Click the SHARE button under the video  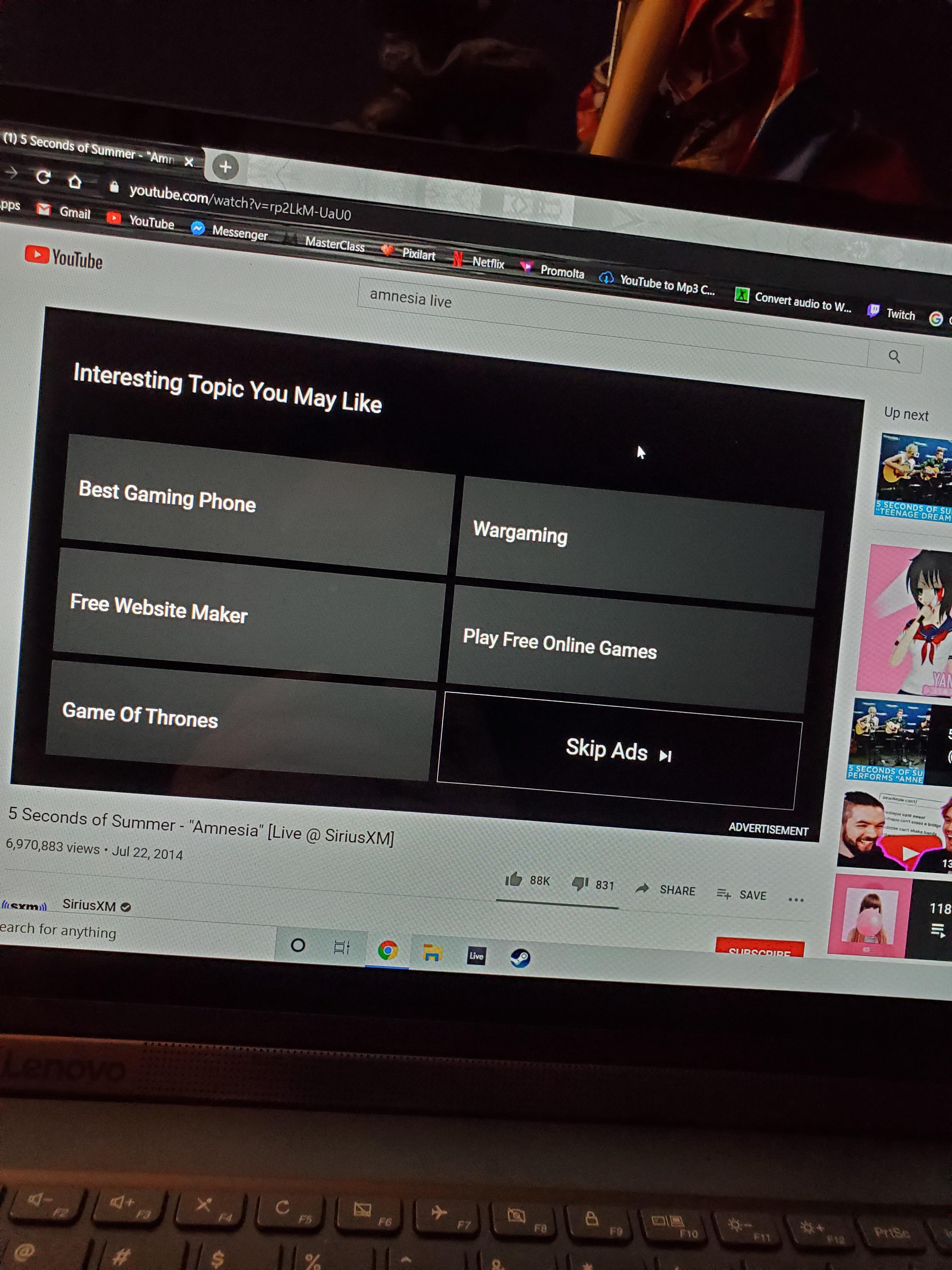[x=666, y=889]
